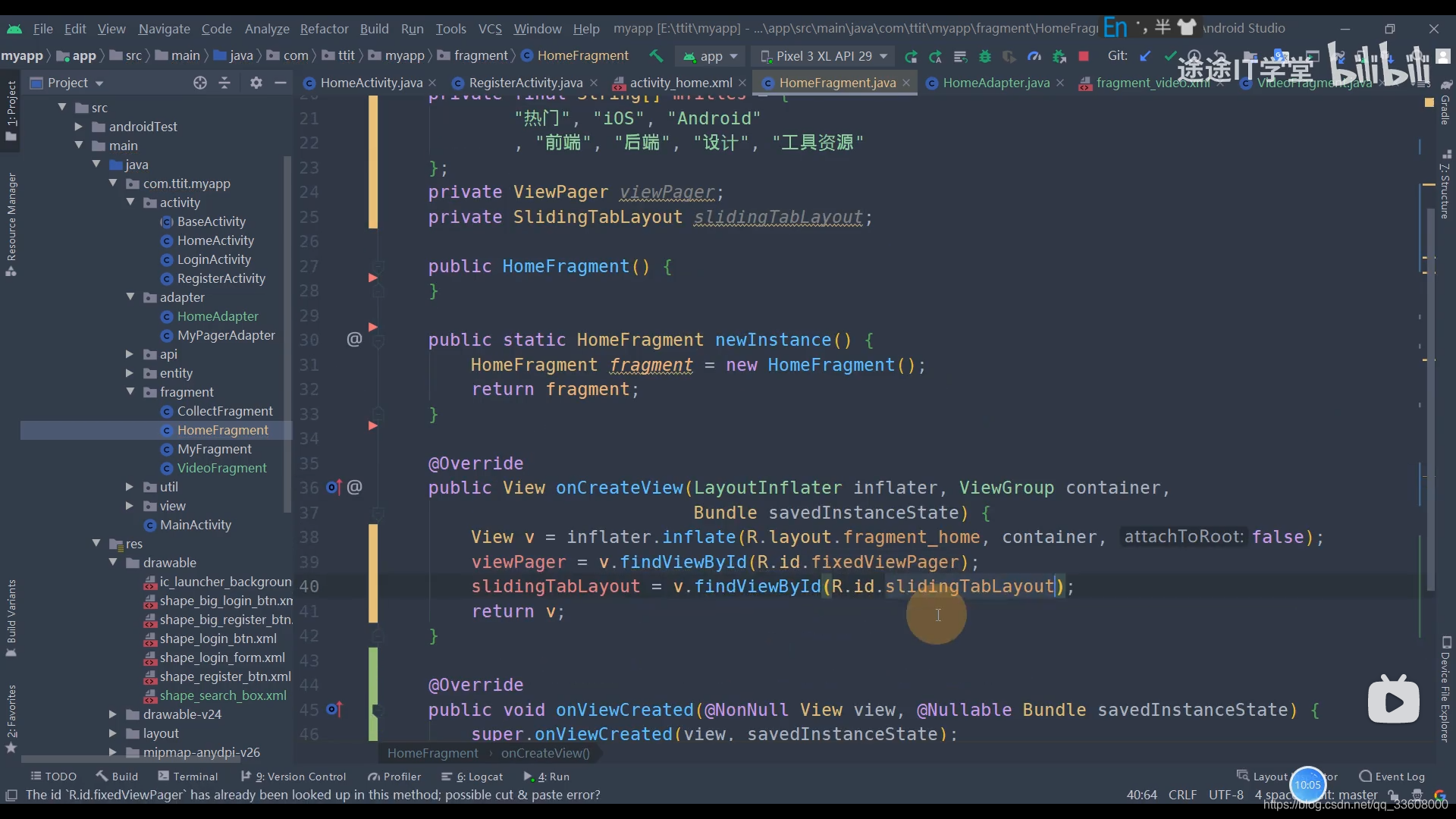Open the Terminal tool window
This screenshot has height=819, width=1456.
(188, 777)
